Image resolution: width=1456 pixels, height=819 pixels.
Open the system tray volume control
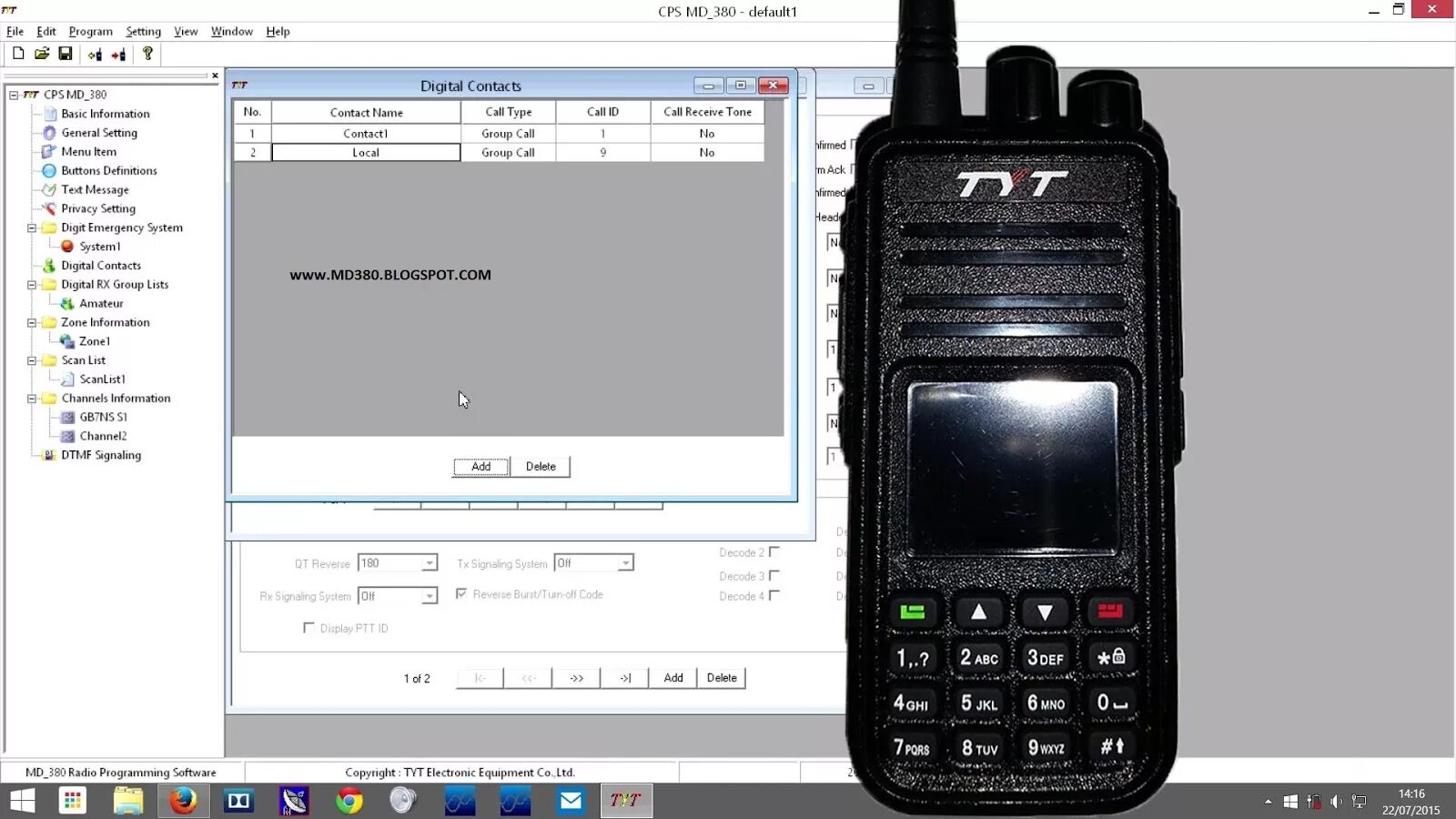[x=1336, y=802]
